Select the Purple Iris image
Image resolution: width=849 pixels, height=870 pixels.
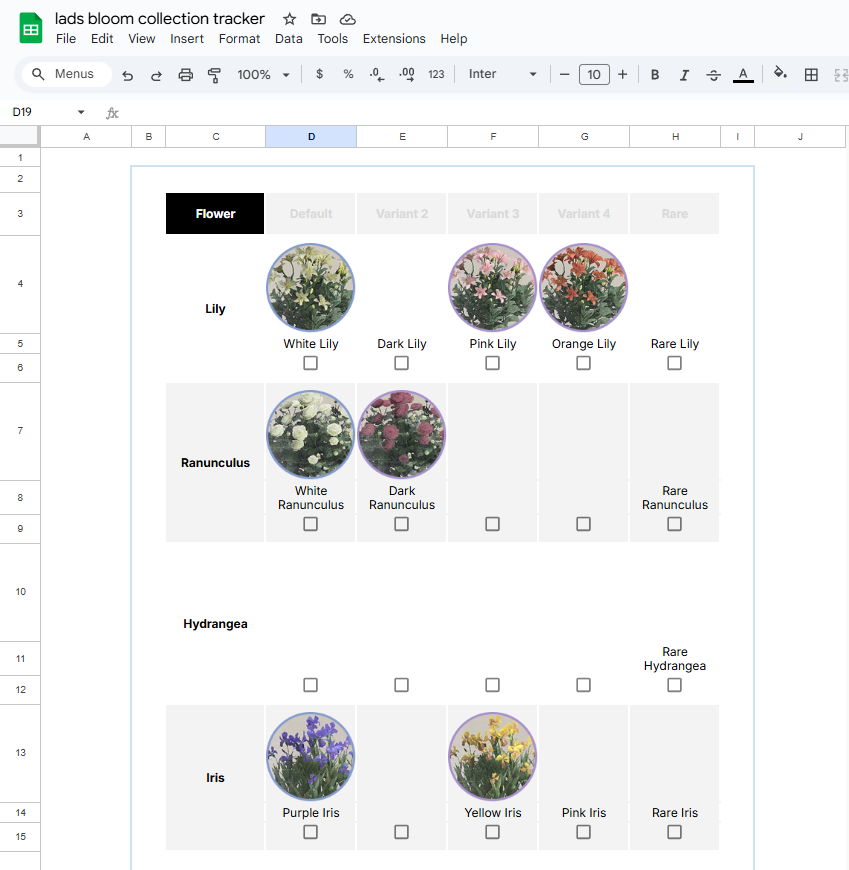click(x=311, y=756)
